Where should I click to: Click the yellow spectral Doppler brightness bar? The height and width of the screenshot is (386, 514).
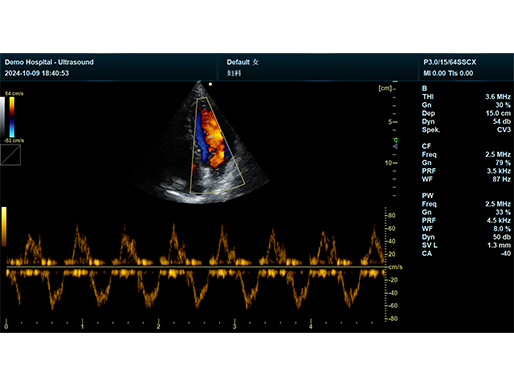[x=4, y=227]
